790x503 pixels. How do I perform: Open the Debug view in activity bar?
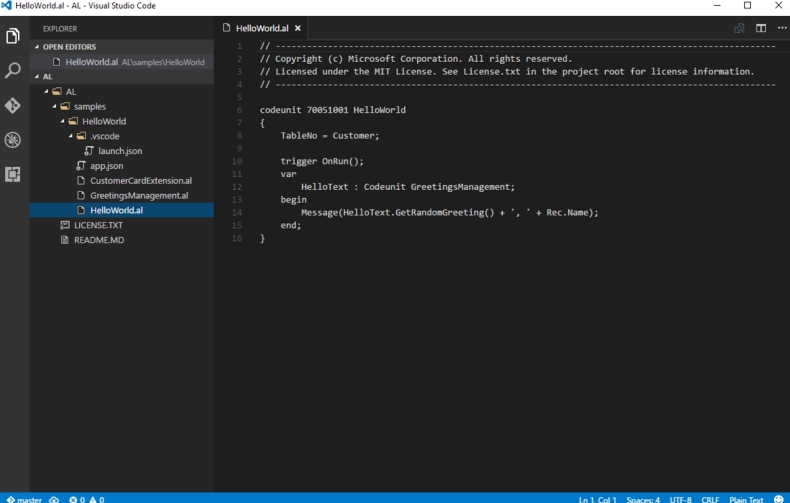(13, 140)
